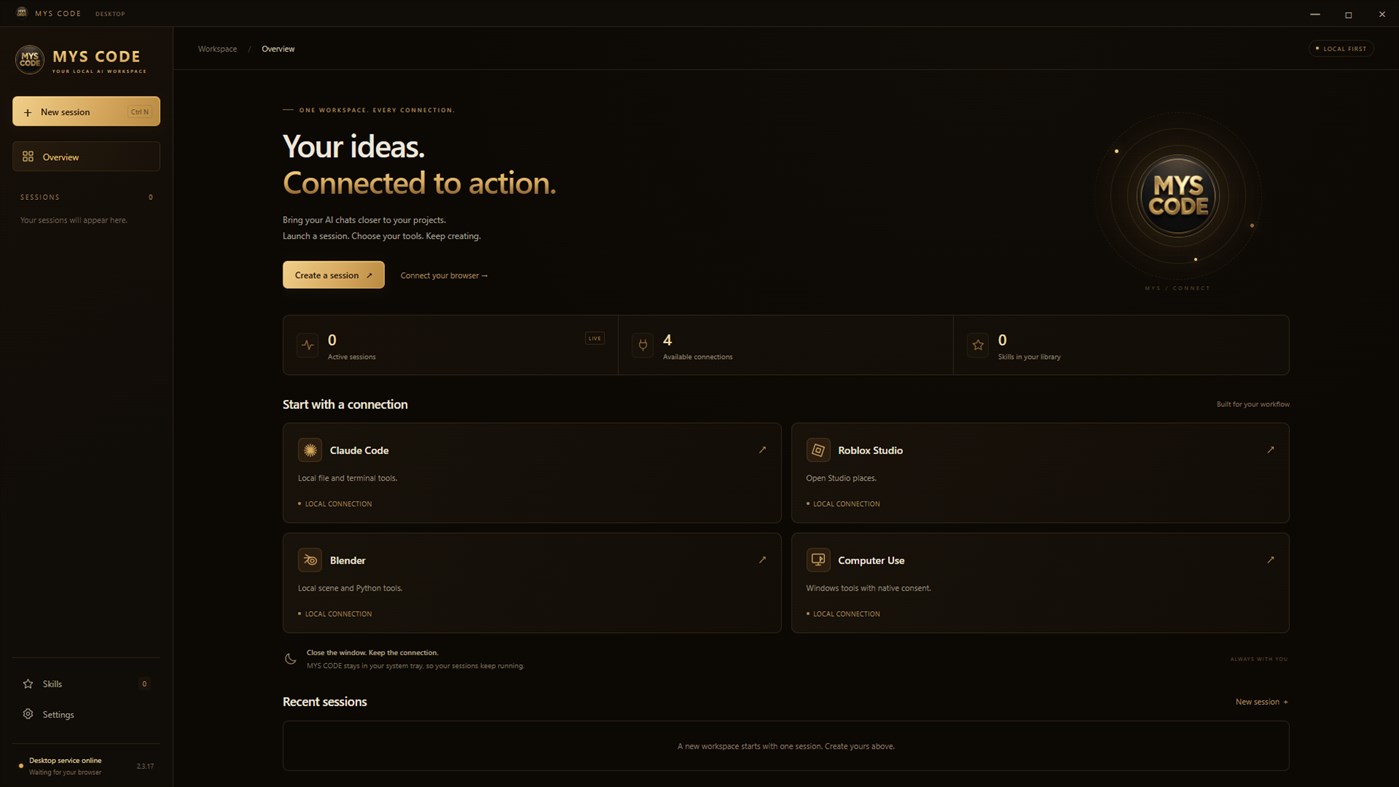
Task: Click the desktop service online status dot
Action: 21,766
